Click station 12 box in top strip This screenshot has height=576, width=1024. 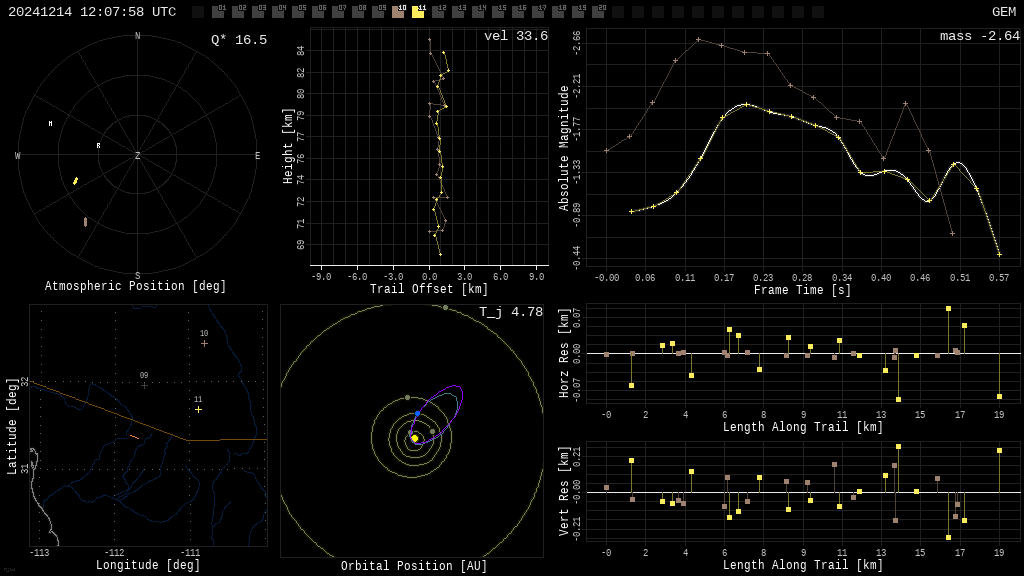click(438, 12)
